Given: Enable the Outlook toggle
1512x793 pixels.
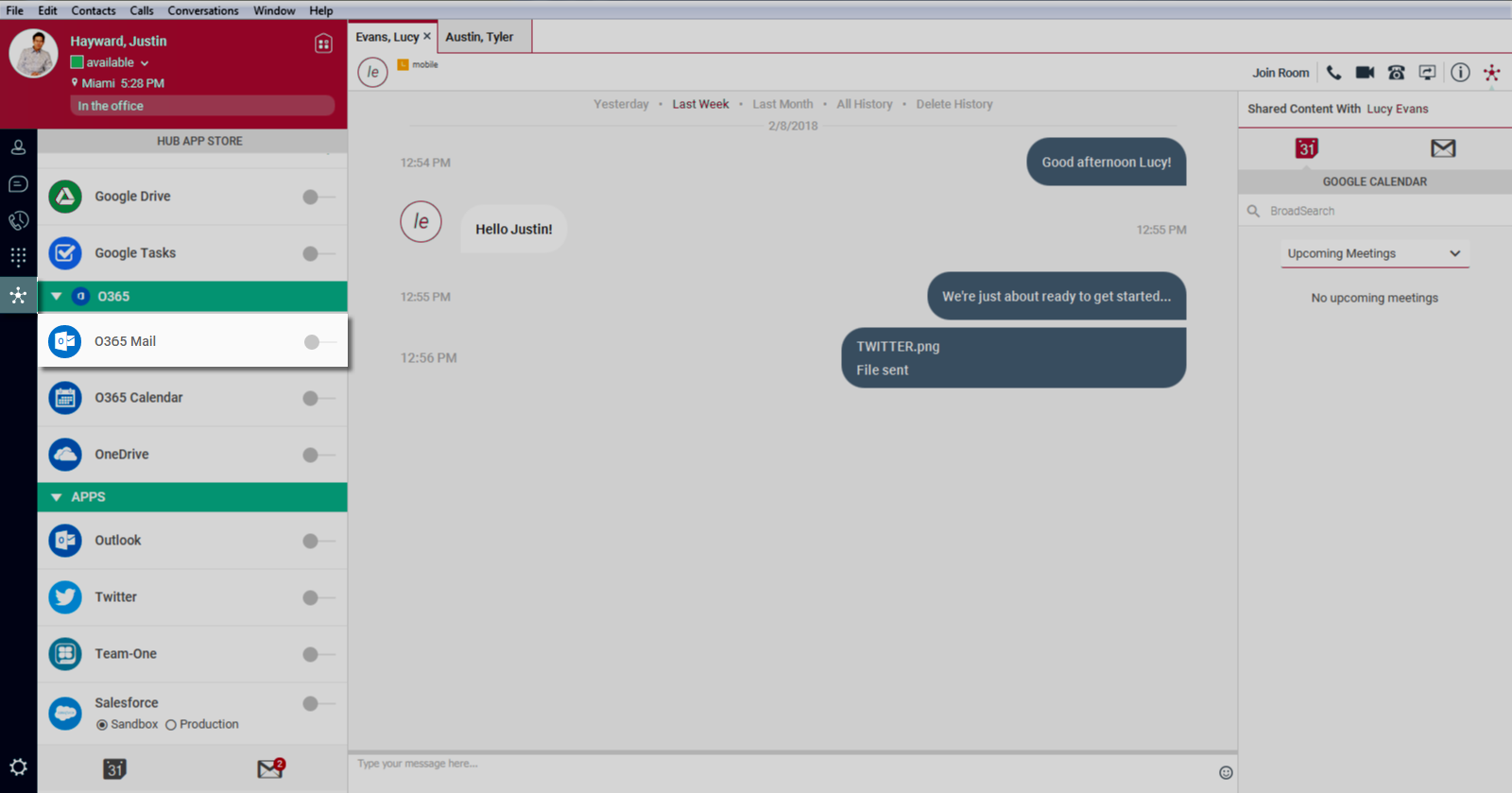Looking at the screenshot, I should tap(318, 541).
